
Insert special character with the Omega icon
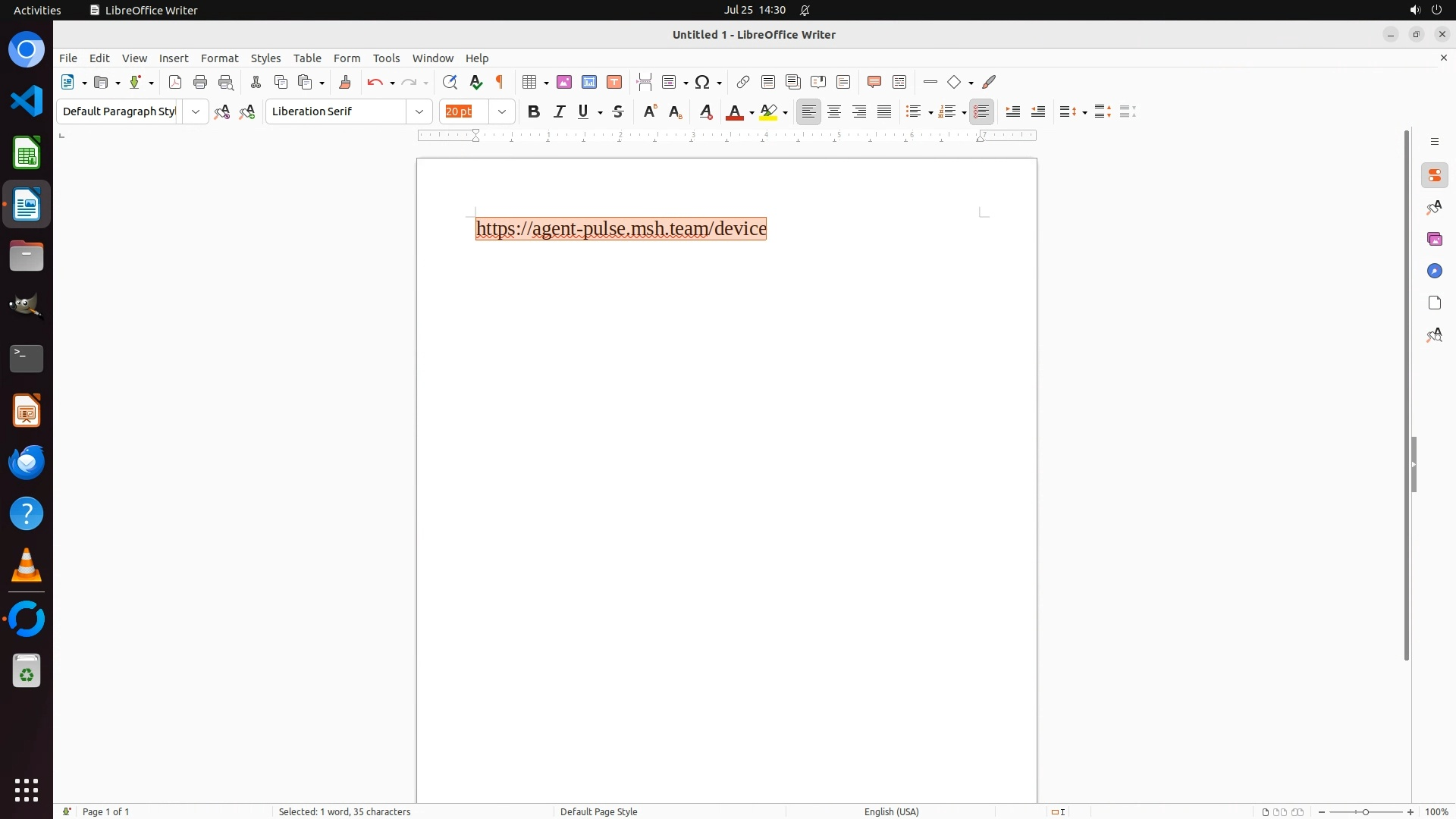point(702,82)
